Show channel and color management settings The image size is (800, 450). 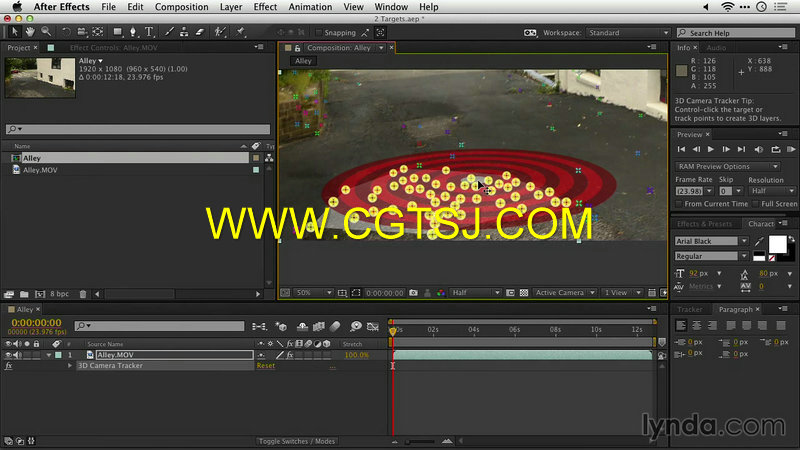441,293
